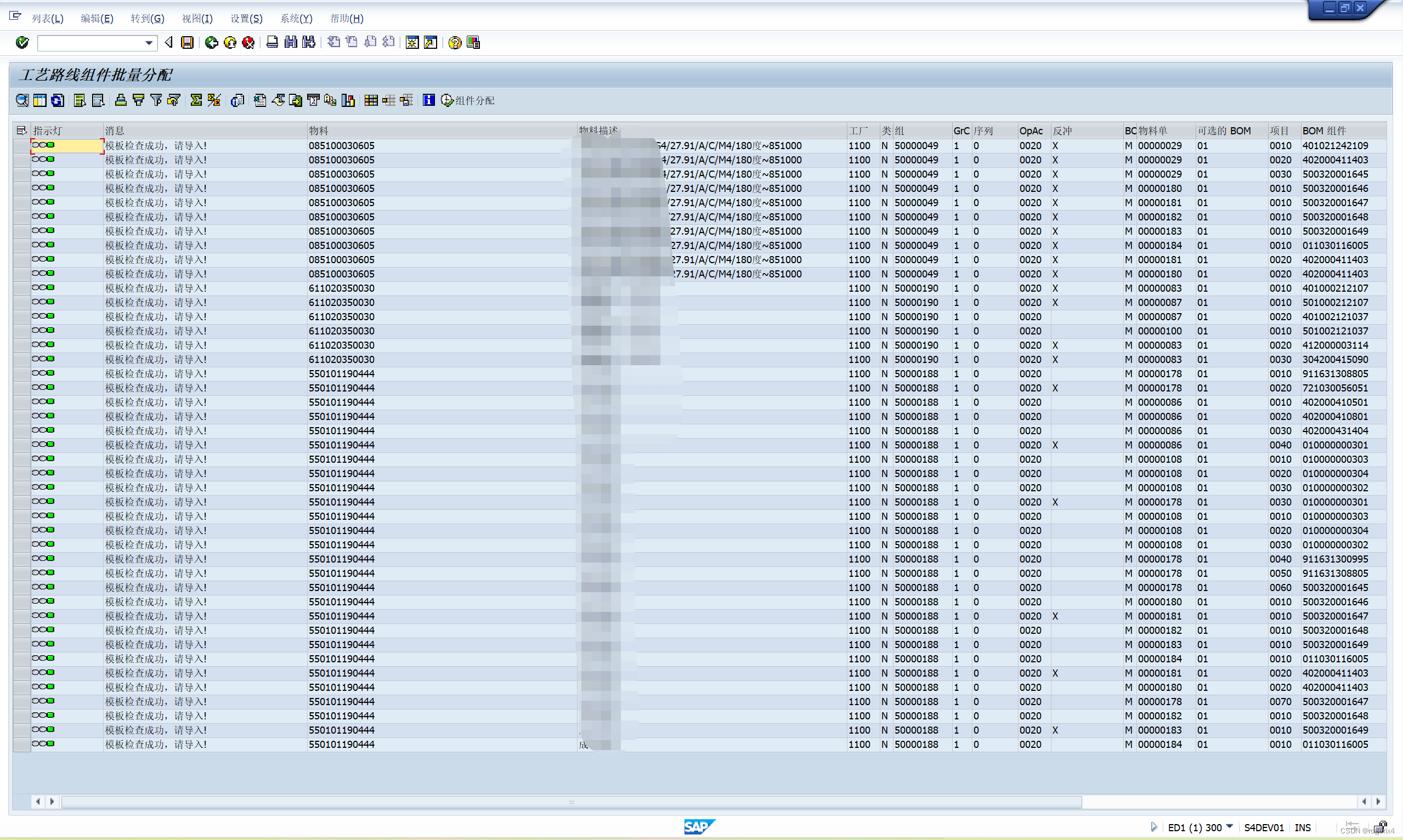Open the 转到(G) menu

click(x=147, y=18)
